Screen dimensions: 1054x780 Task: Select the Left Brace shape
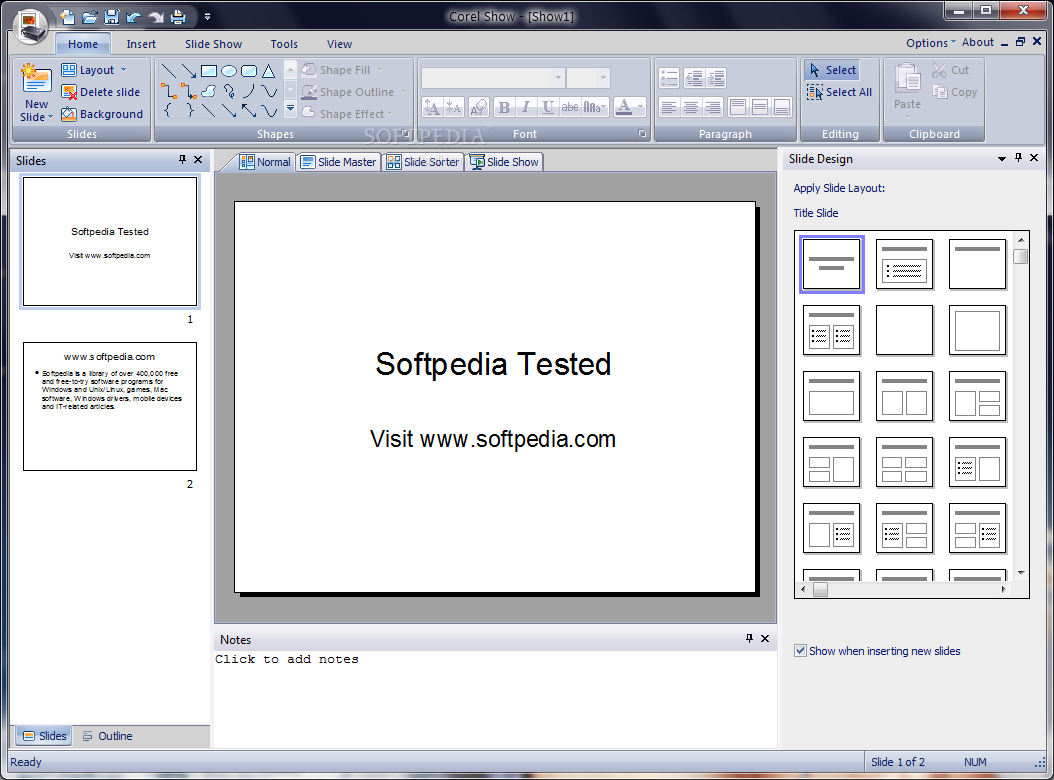pyautogui.click(x=169, y=110)
